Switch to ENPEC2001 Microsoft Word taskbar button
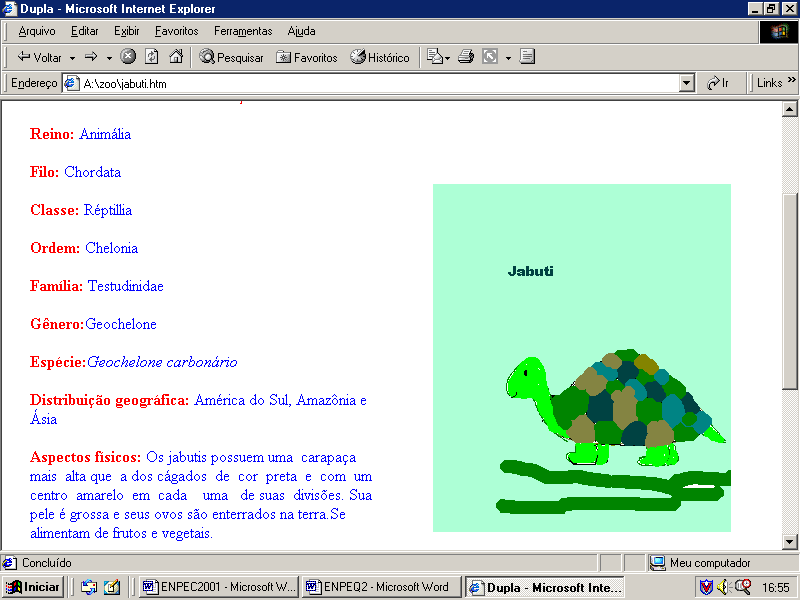800x600 pixels. tap(218, 587)
